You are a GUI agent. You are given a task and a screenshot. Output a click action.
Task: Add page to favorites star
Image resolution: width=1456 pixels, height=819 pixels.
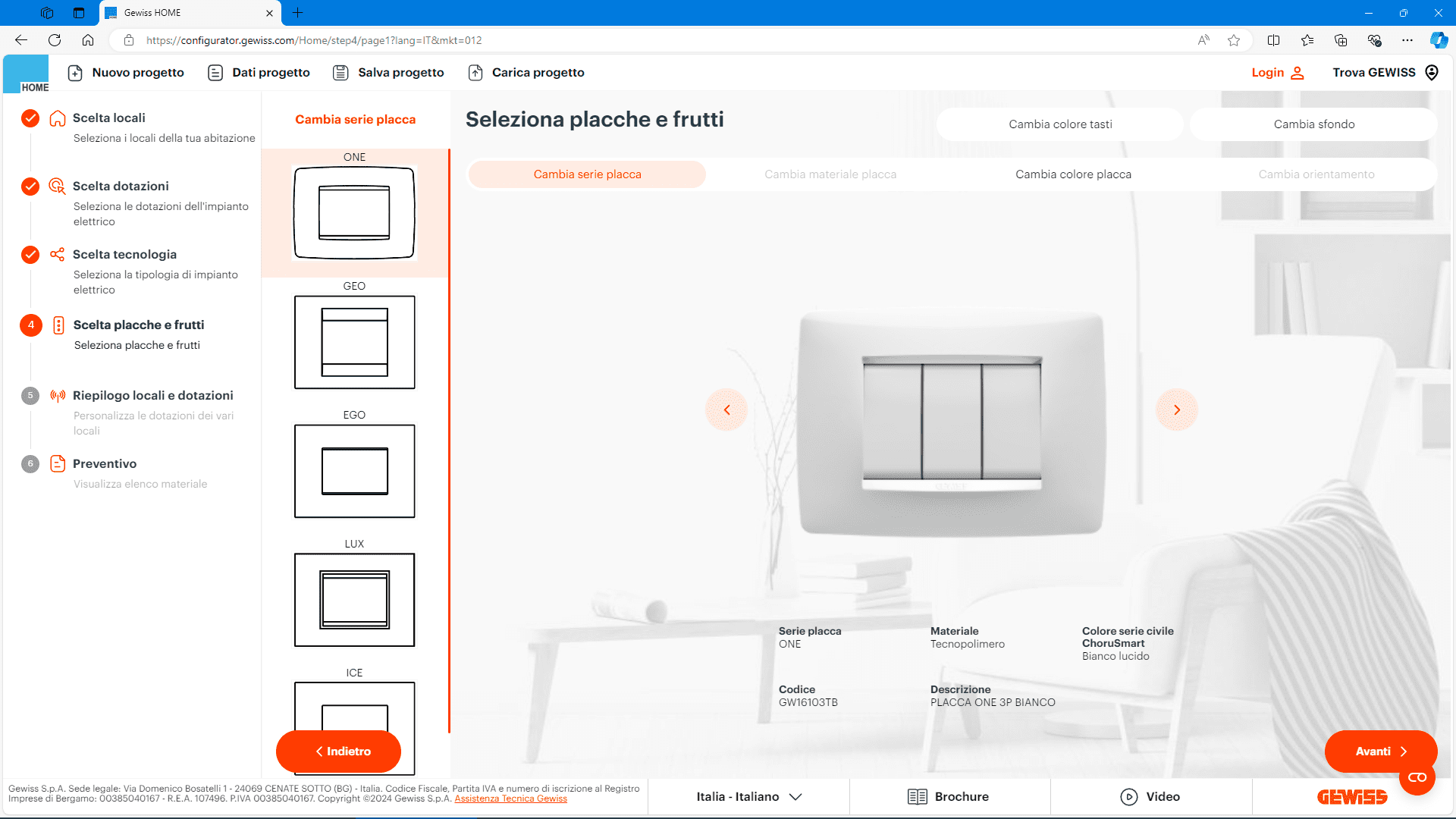(x=1234, y=40)
